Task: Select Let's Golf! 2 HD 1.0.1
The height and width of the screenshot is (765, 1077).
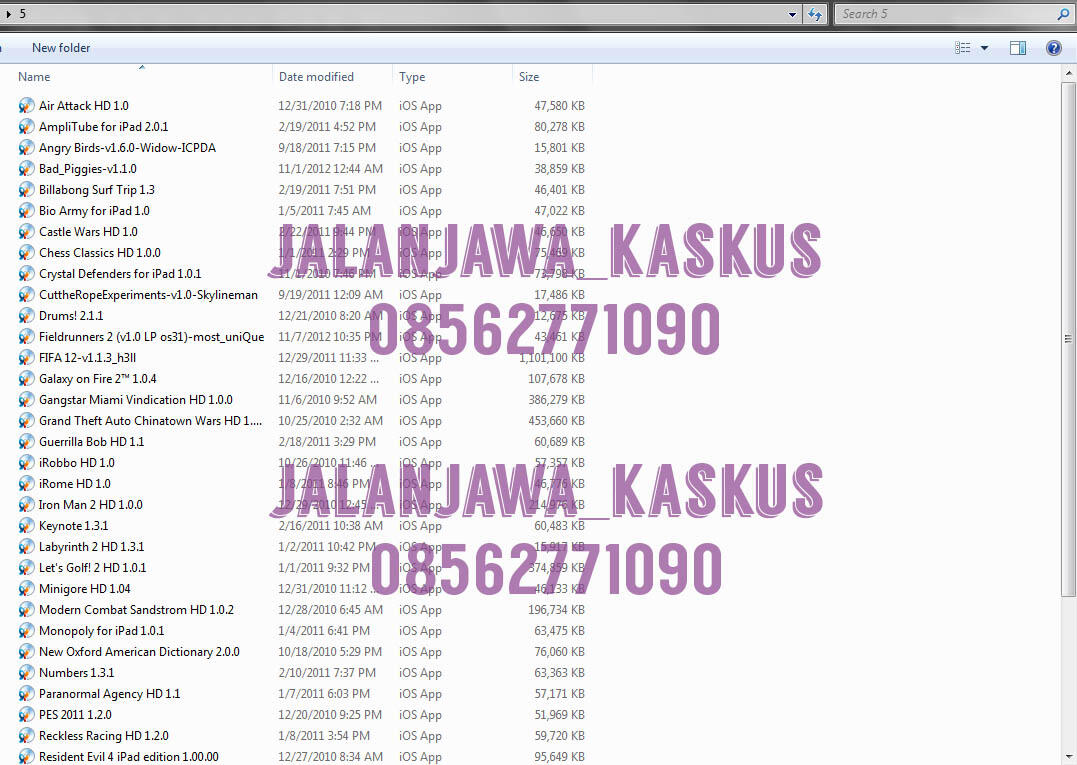Action: point(92,568)
